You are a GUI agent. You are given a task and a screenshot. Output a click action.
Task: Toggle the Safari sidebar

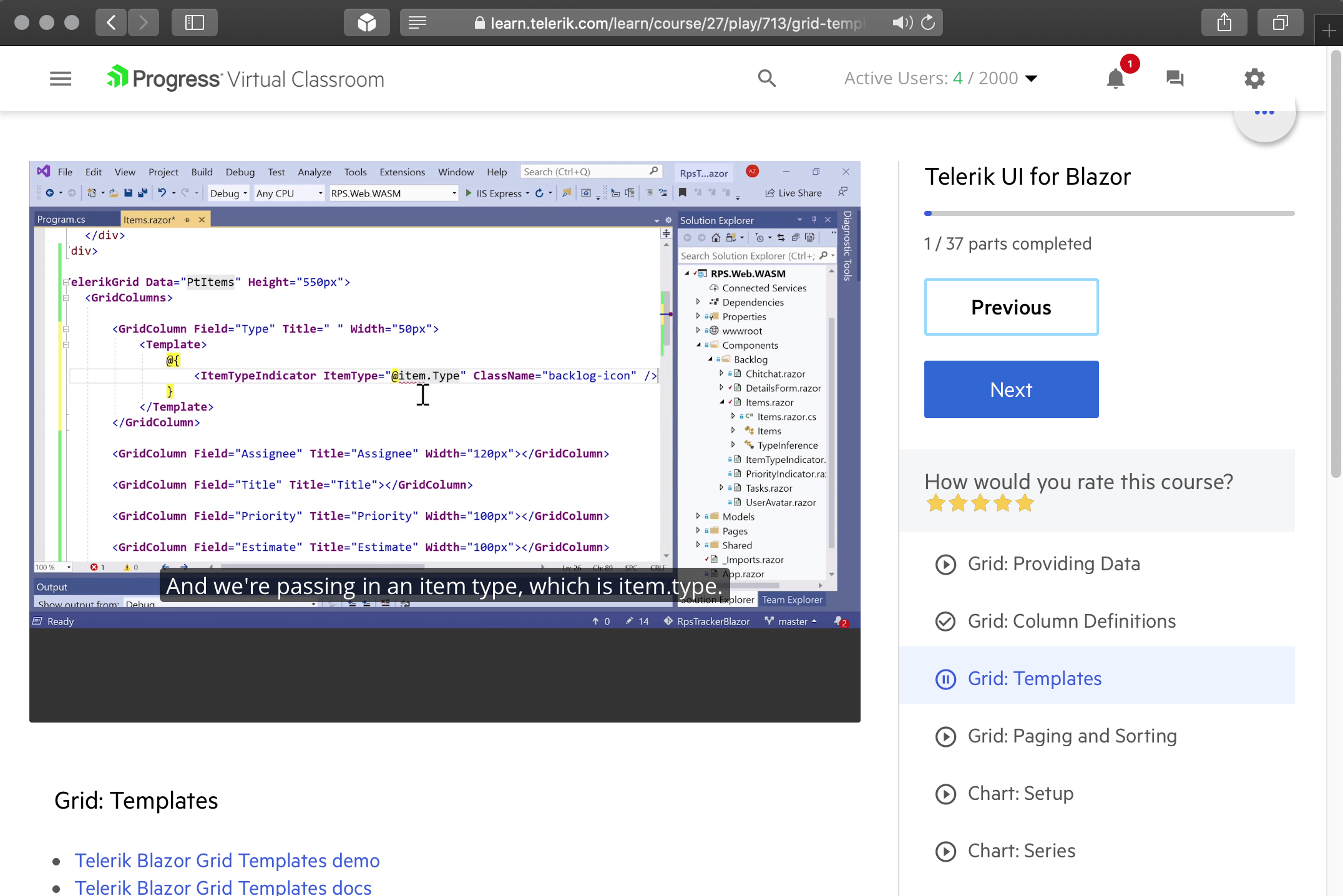click(x=195, y=23)
